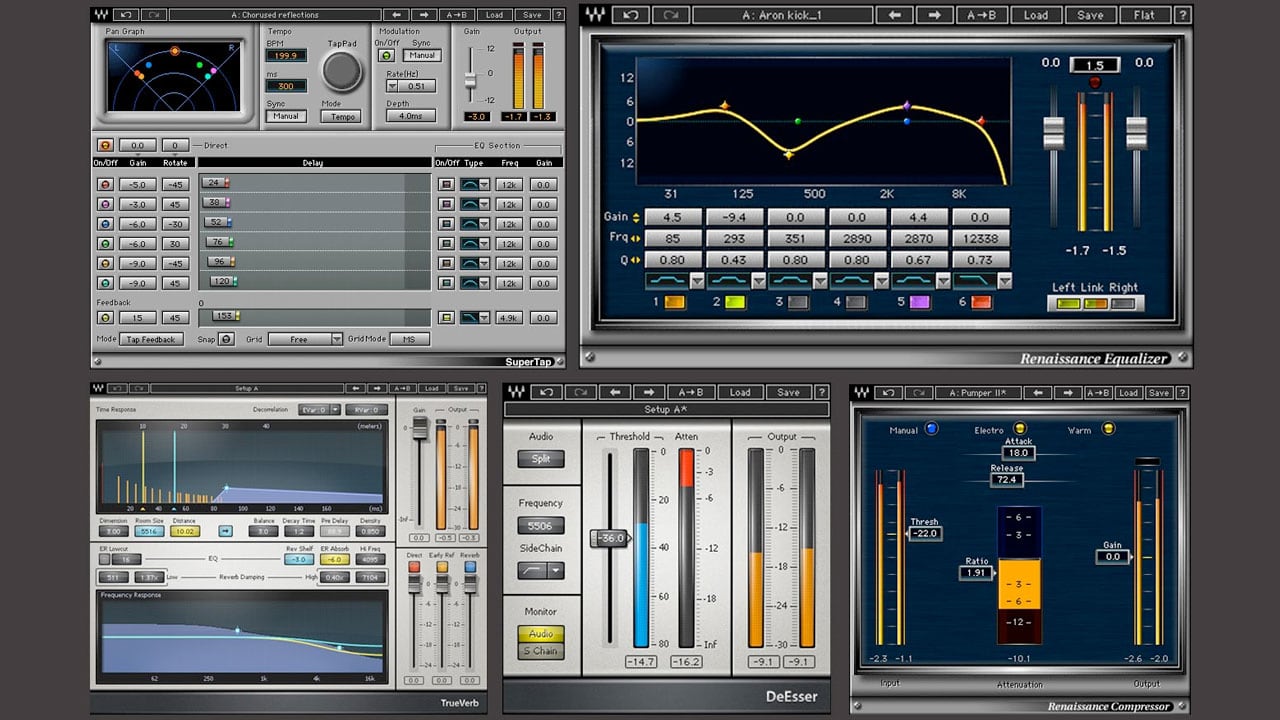Go to previous preset in DeEsser
This screenshot has height=720, width=1280.
click(x=616, y=392)
